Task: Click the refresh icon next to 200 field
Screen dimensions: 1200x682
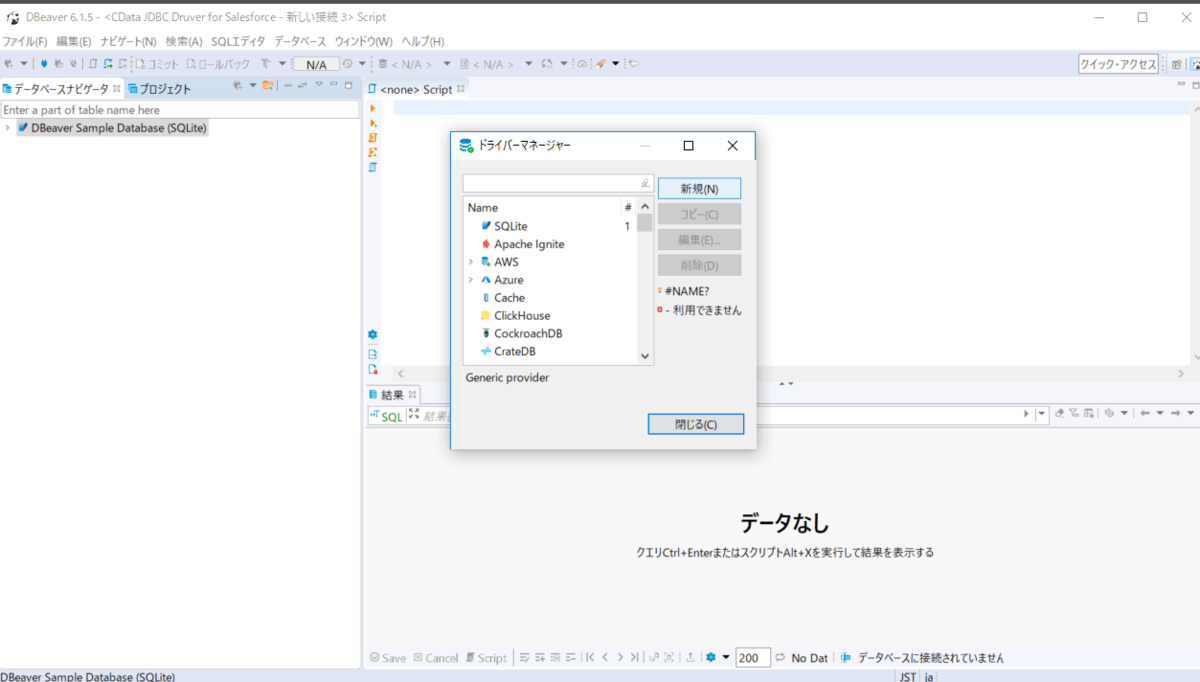Action: 781,657
